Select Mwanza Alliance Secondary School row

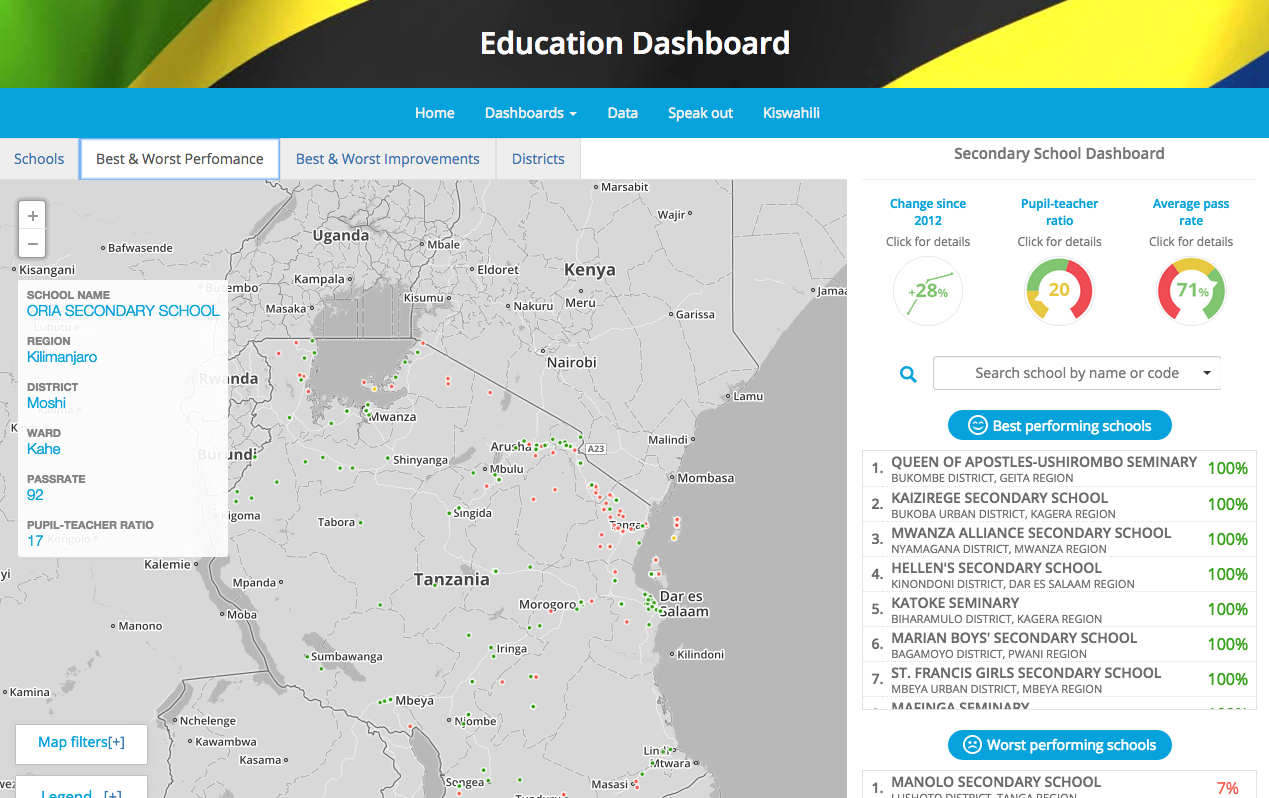[x=1060, y=540]
